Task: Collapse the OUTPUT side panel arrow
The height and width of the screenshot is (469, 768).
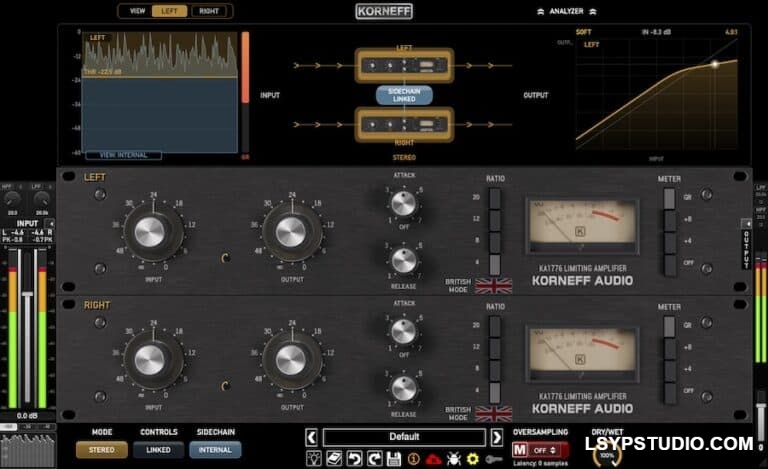Action: 746,224
